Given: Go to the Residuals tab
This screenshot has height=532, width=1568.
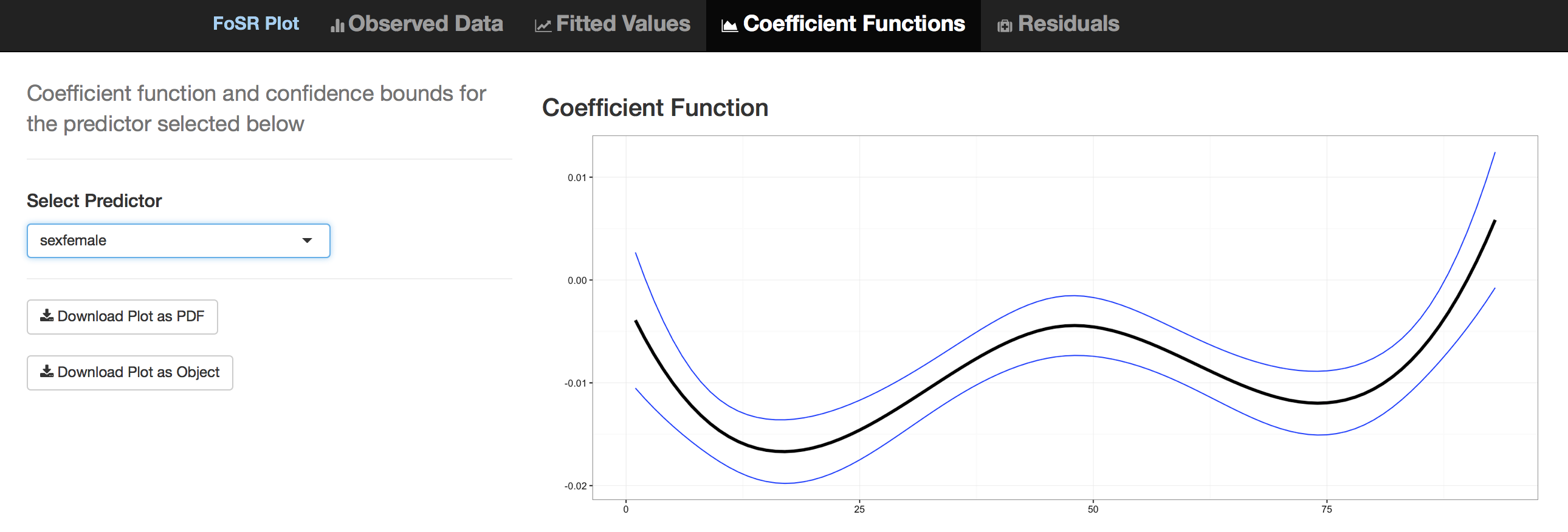Looking at the screenshot, I should (1068, 24).
